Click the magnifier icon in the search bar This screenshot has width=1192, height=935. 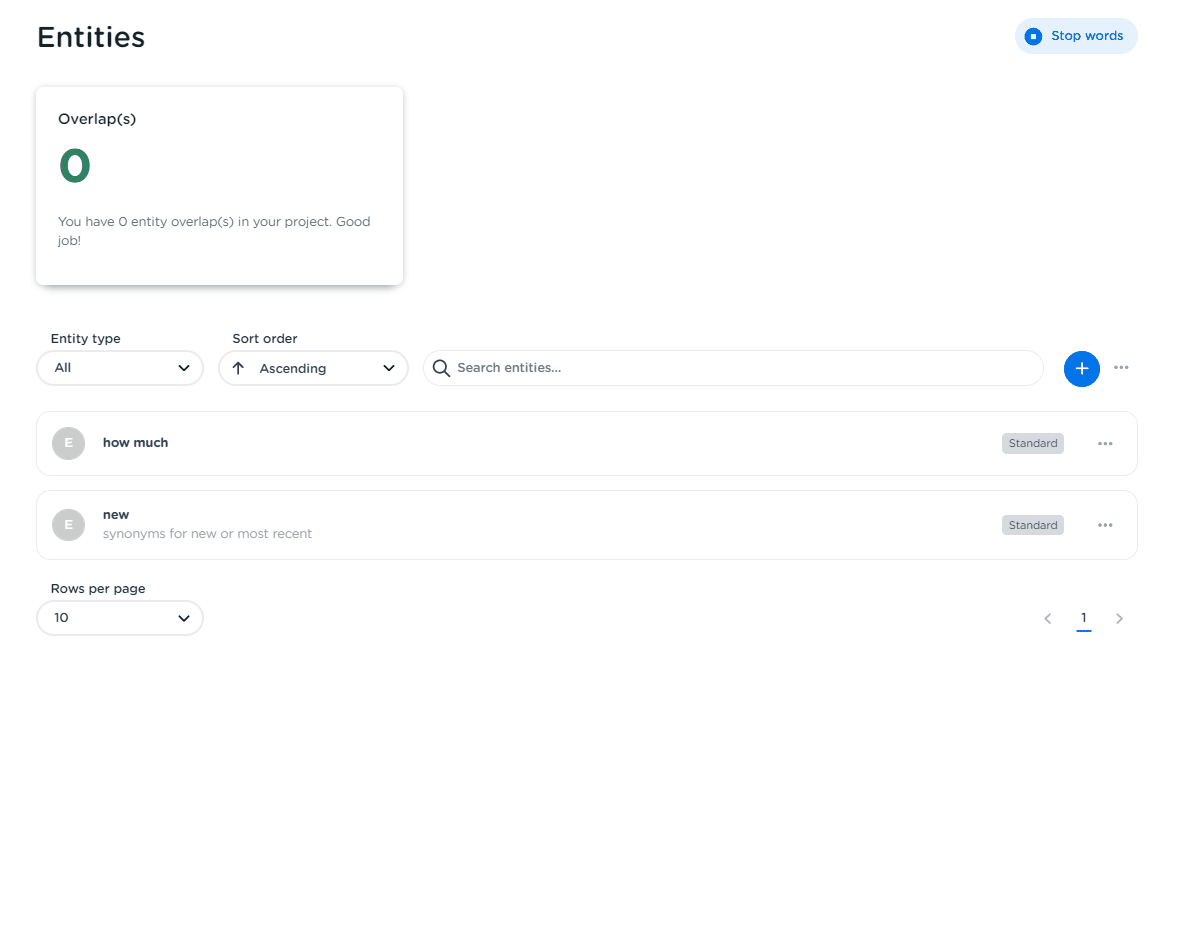pyautogui.click(x=441, y=368)
